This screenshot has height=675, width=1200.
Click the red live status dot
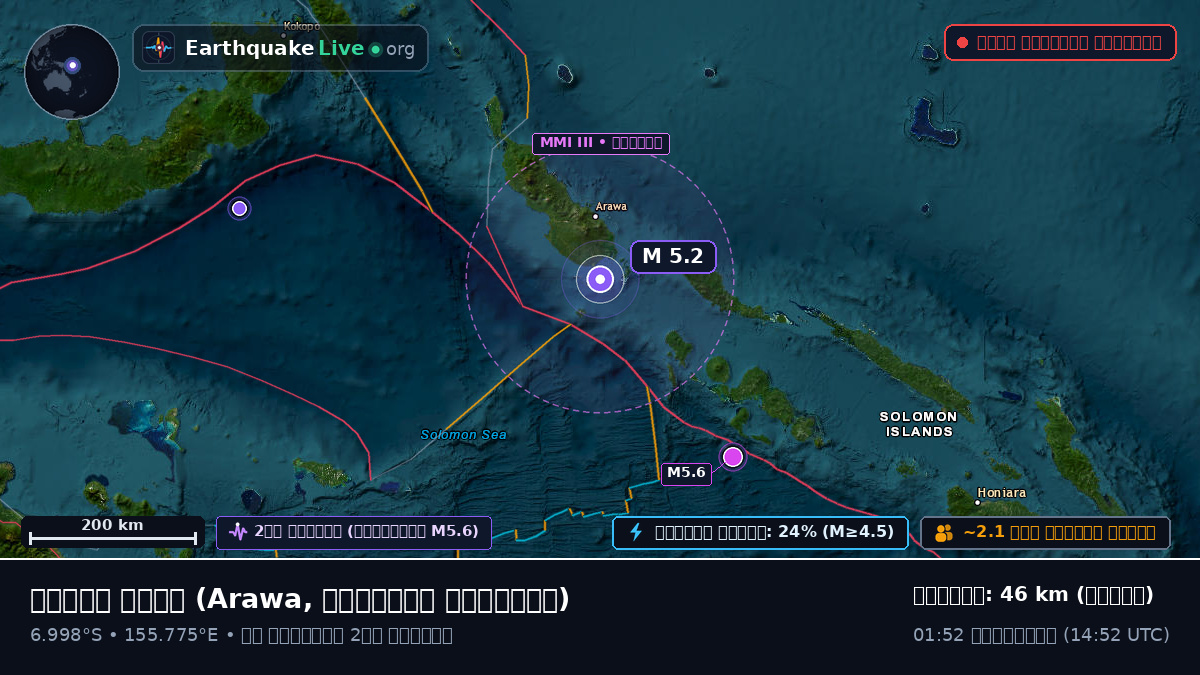[x=962, y=42]
